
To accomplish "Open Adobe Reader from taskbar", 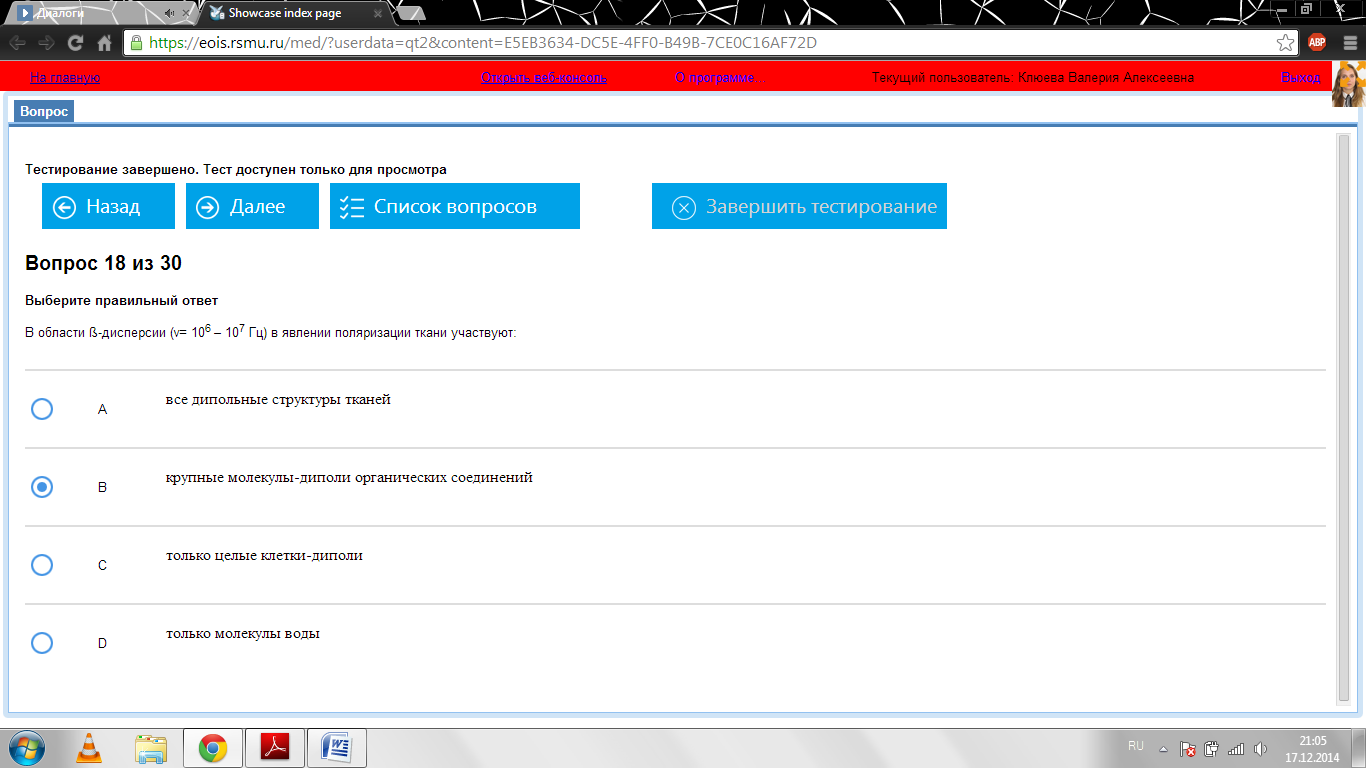I will [x=274, y=747].
